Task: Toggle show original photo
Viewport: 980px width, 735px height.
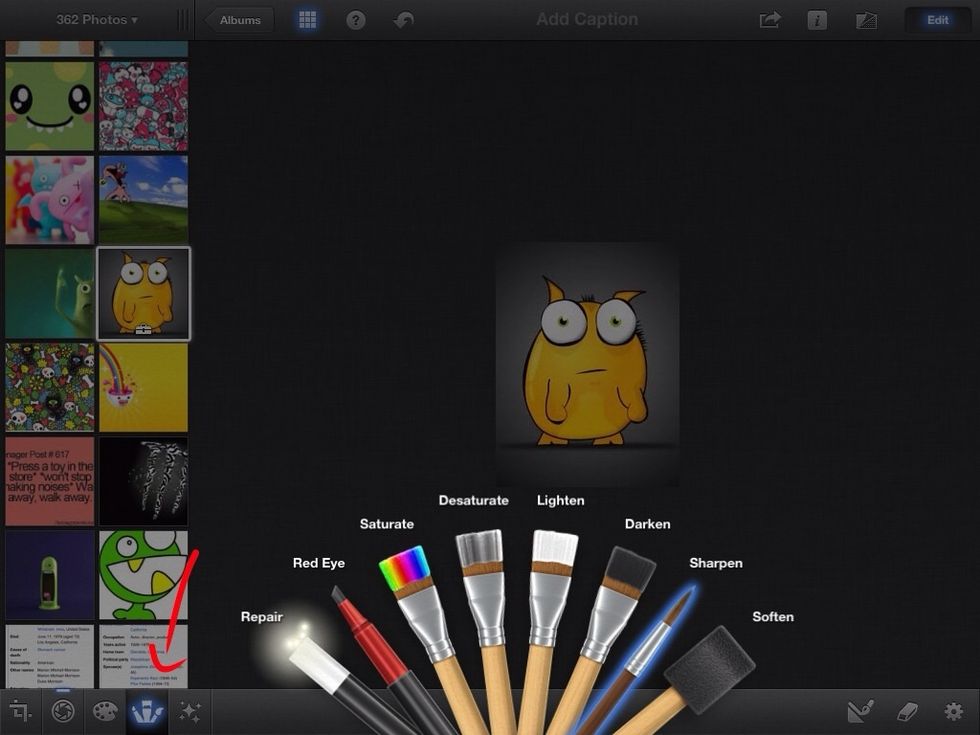Action: coord(866,20)
